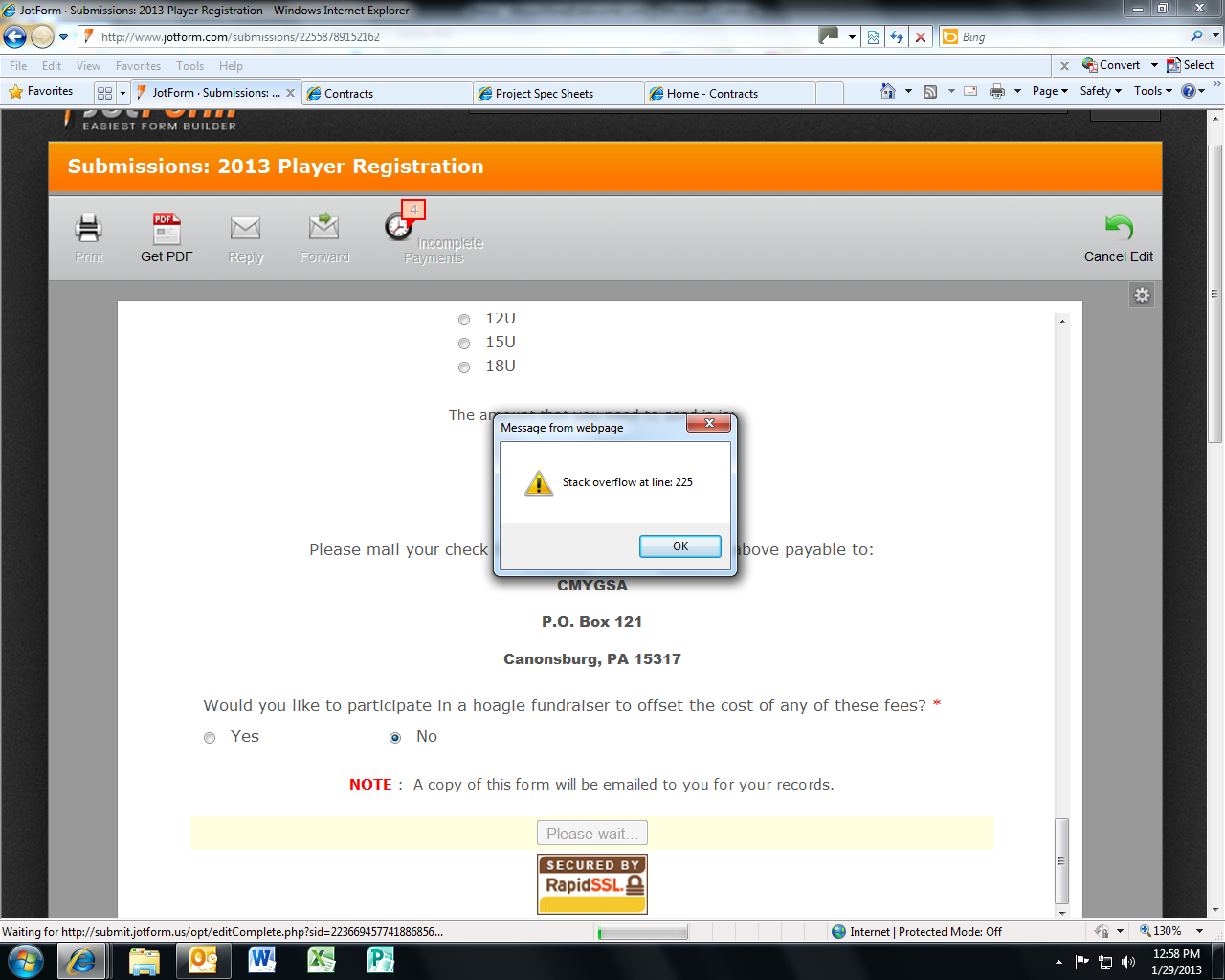Click OK in the stack overflow dialog
The image size is (1225, 980).
tap(680, 546)
